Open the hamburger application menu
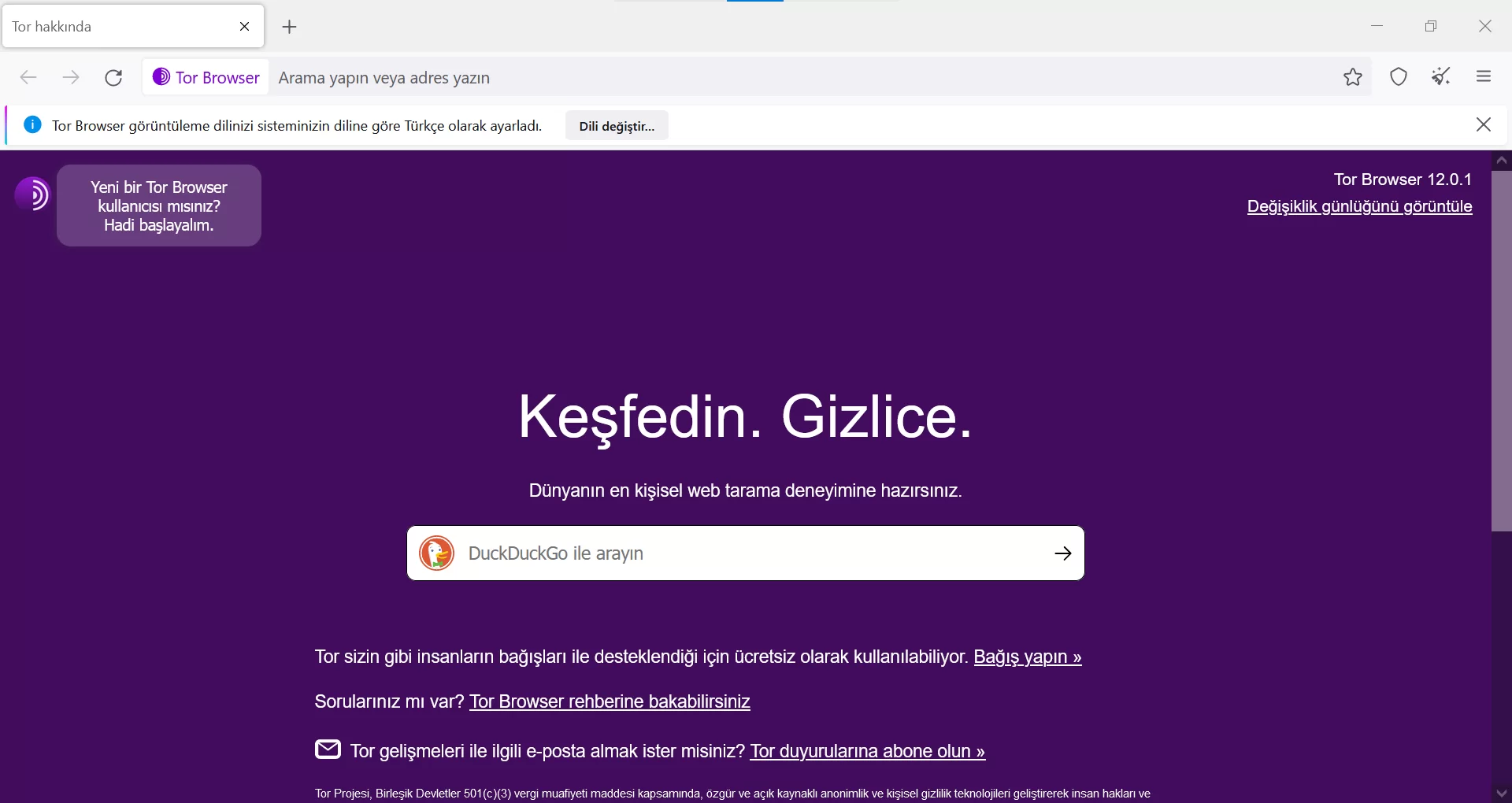 click(x=1484, y=76)
